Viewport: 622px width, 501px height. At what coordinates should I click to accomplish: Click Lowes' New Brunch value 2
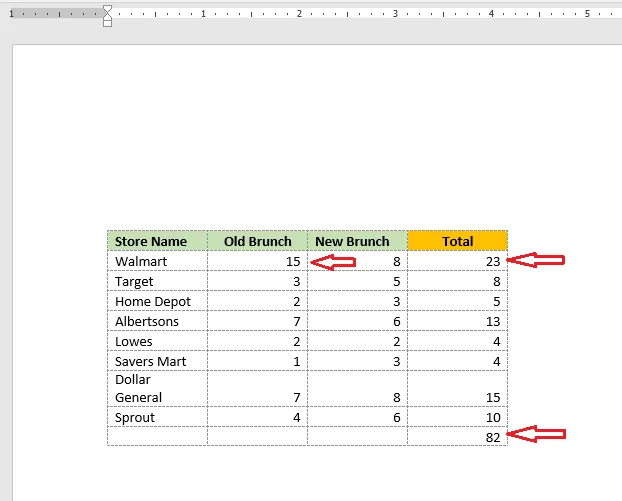click(397, 341)
